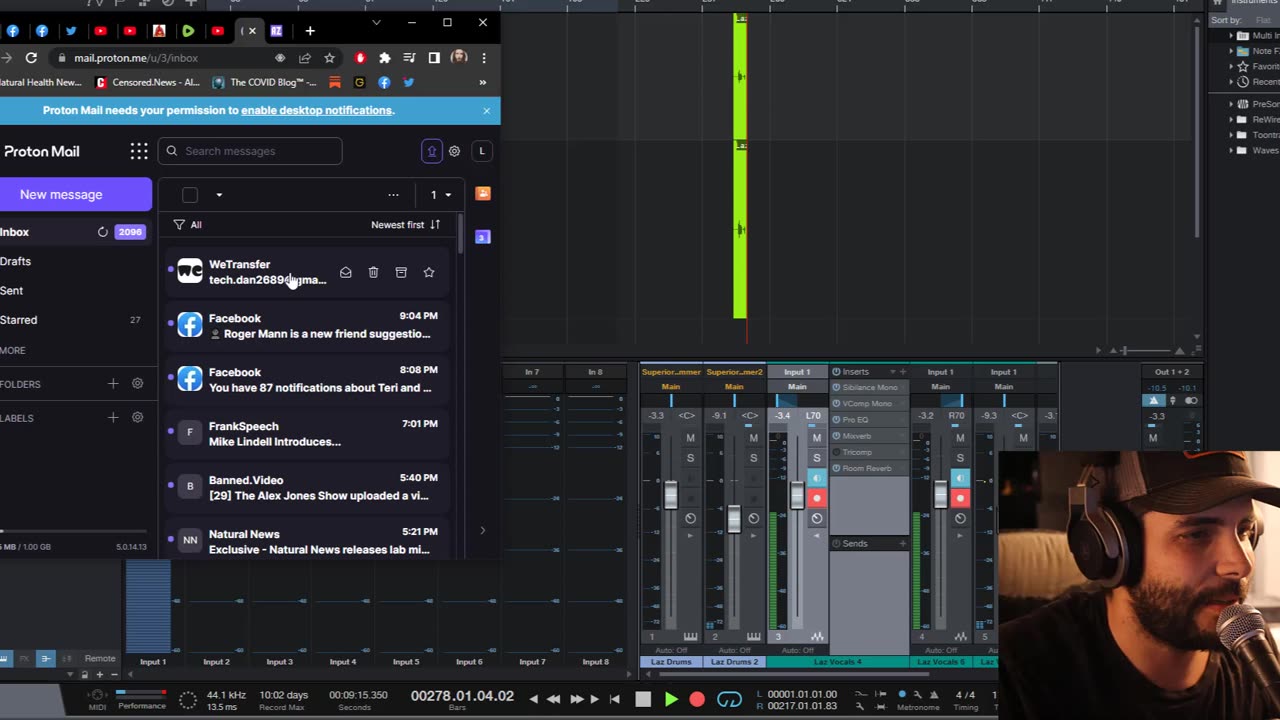This screenshot has height=720, width=1280.
Task: Bypass the Pro EQ insert power button
Action: coord(837,420)
